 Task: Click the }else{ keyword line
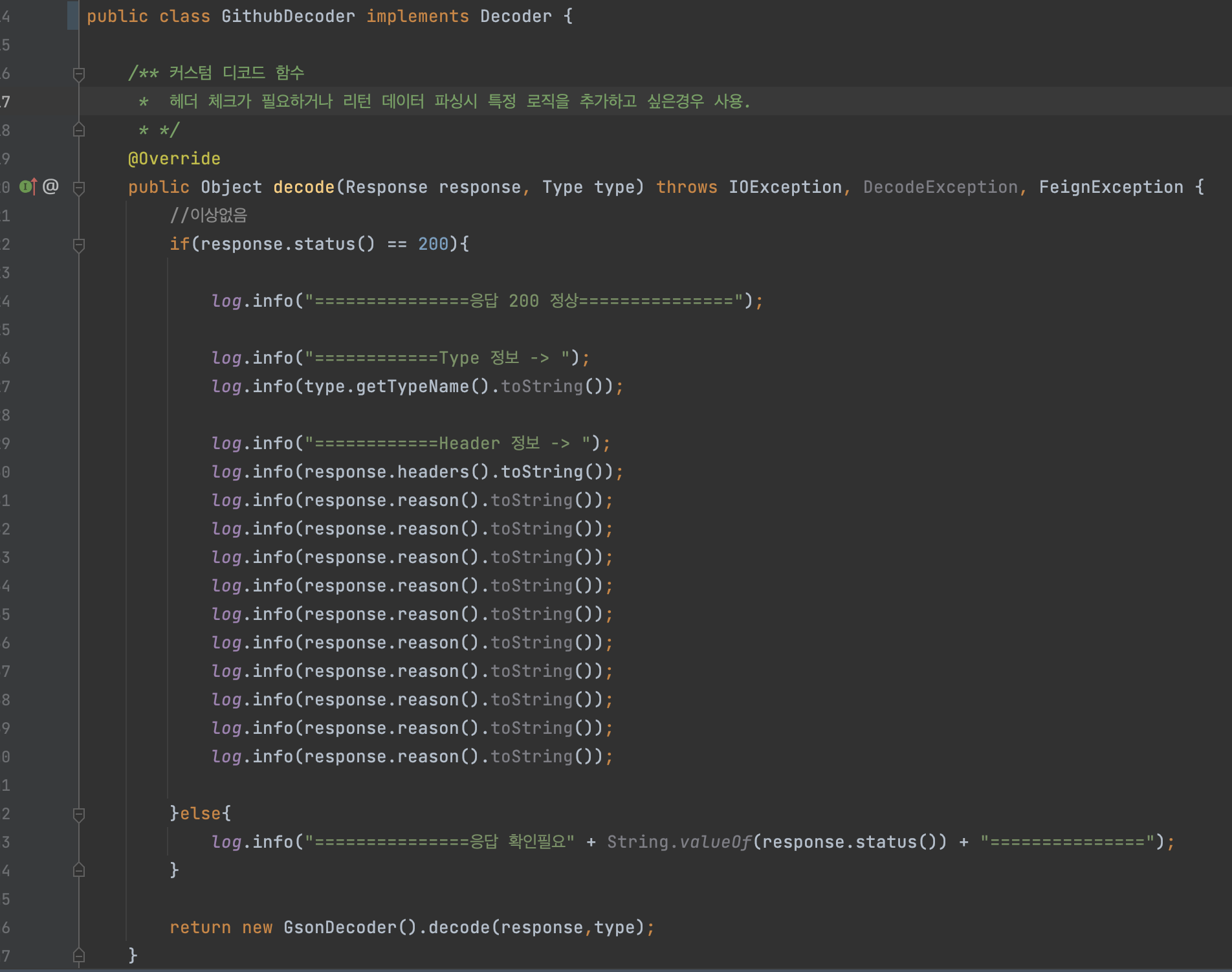coord(200,813)
